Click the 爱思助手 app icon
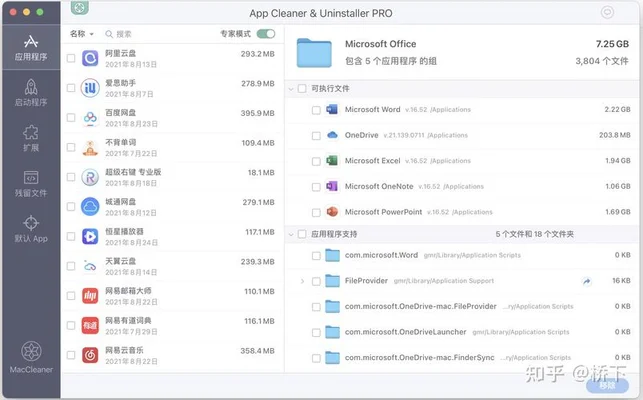Viewport: 643px width, 400px height. (90, 88)
